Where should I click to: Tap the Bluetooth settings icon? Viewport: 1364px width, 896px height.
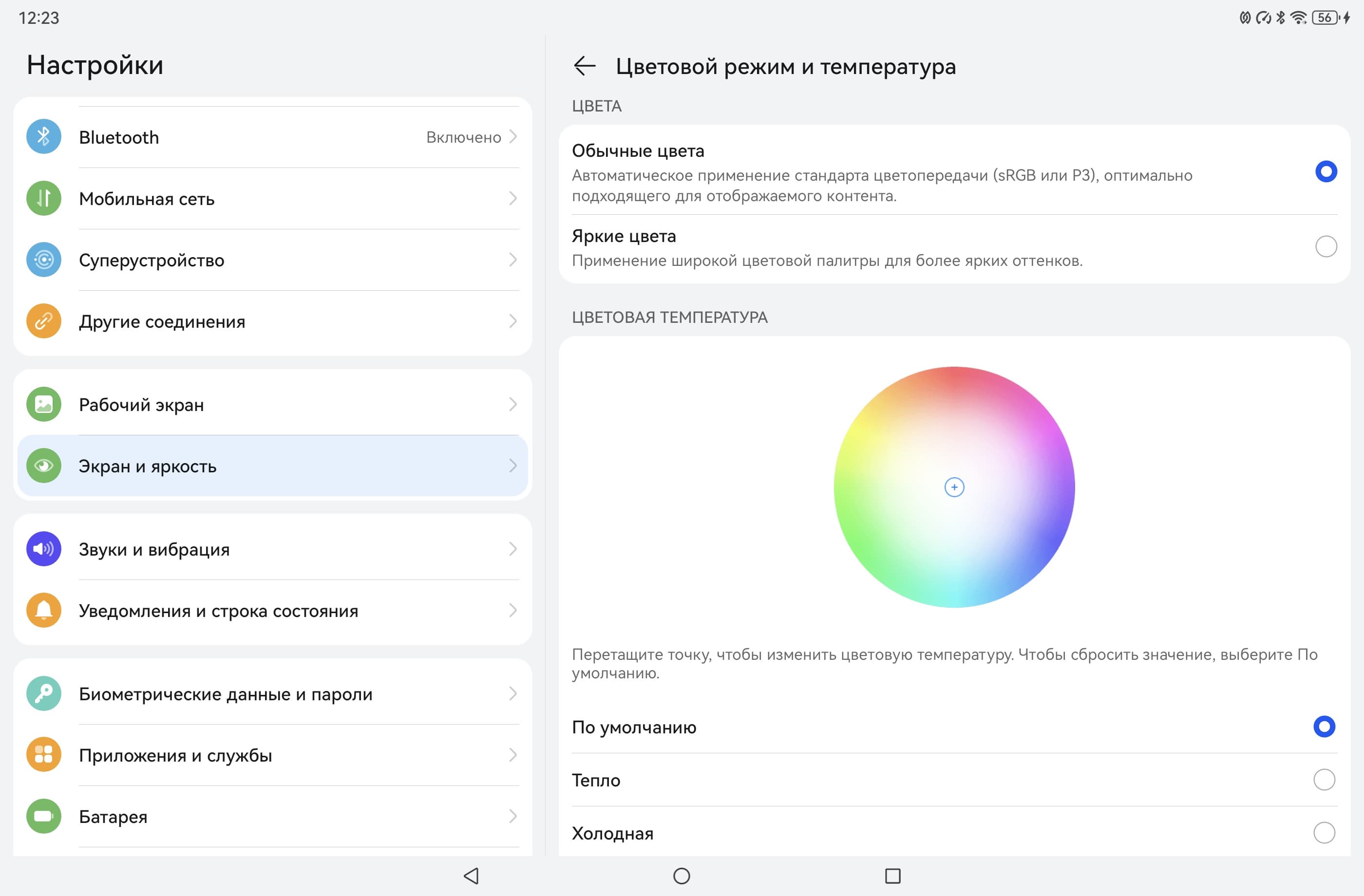[43, 137]
